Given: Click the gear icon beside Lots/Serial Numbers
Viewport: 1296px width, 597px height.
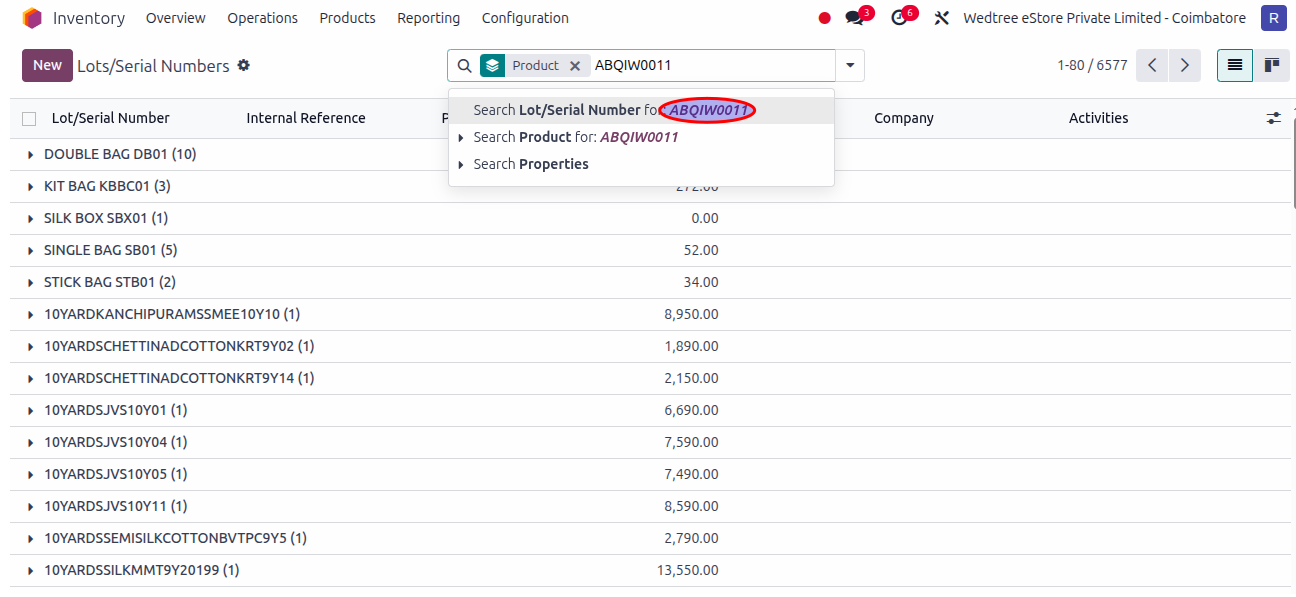Looking at the screenshot, I should pos(243,66).
